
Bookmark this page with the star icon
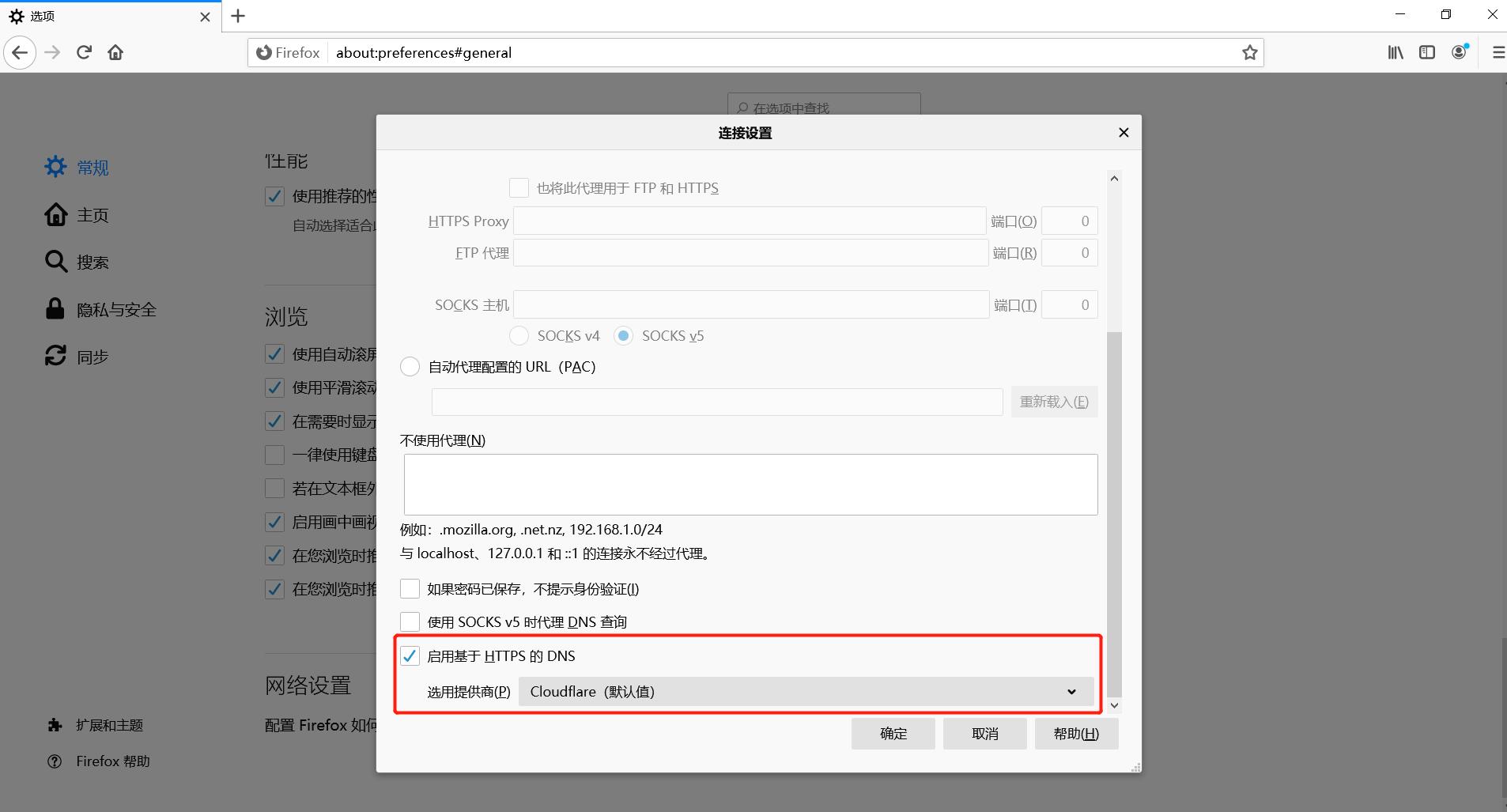click(1249, 53)
